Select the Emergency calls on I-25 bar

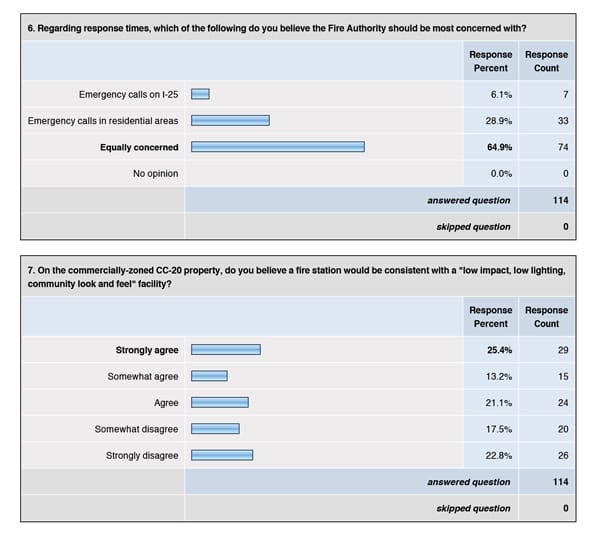pyautogui.click(x=200, y=94)
